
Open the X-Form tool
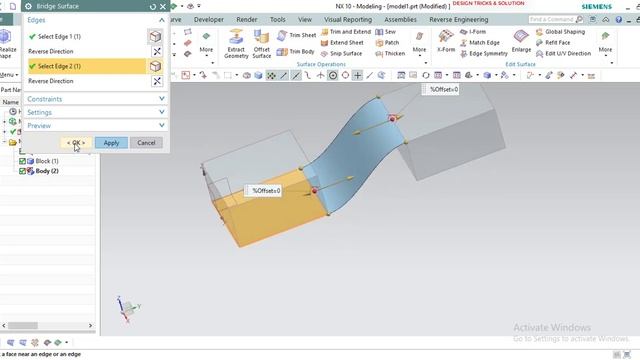446,41
